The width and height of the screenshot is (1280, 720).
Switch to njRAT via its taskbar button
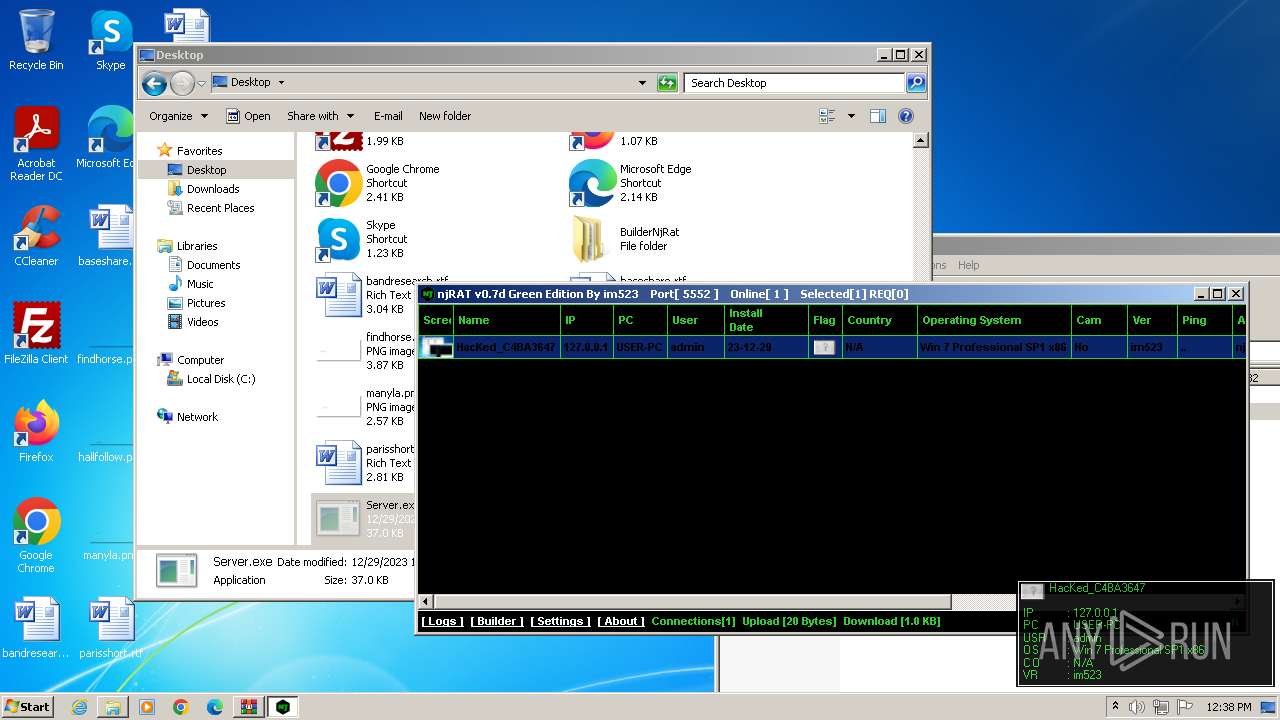283,707
